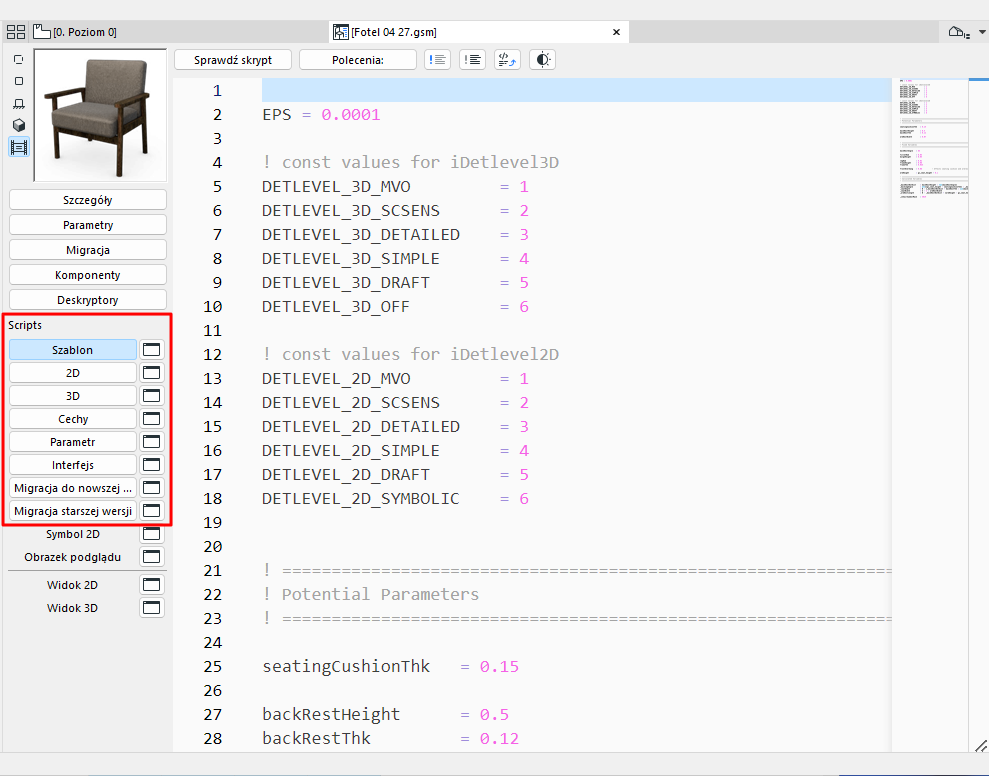Click the Sprawdź skrypt button
The height and width of the screenshot is (776, 989).
[233, 59]
